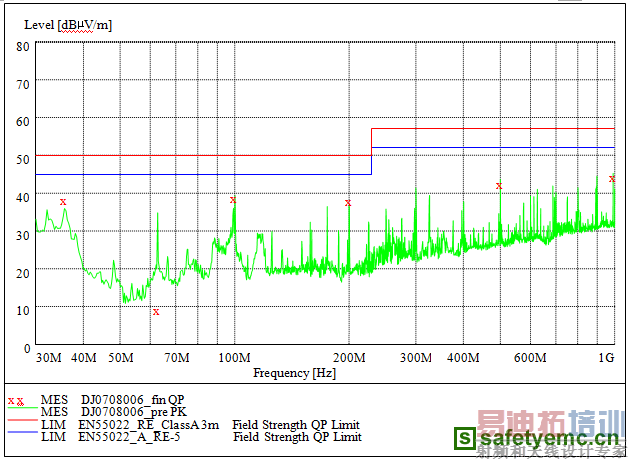Click the 200M frequency tick label
Viewport: 630px width, 461px height.
pyautogui.click(x=350, y=357)
